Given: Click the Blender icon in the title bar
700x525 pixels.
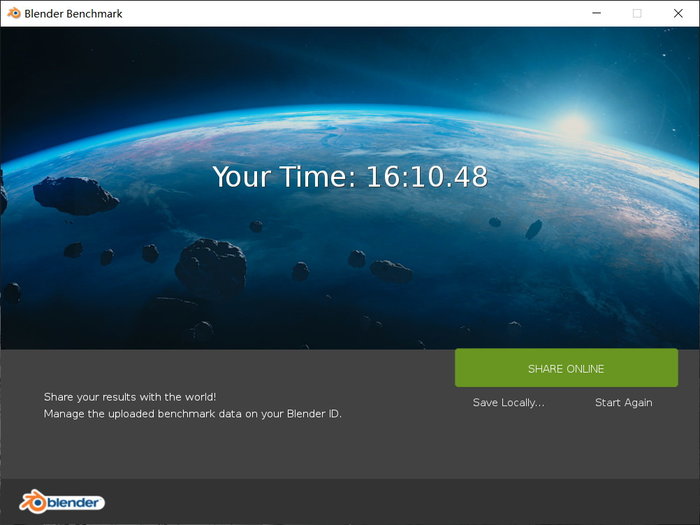Looking at the screenshot, I should pyautogui.click(x=14, y=14).
